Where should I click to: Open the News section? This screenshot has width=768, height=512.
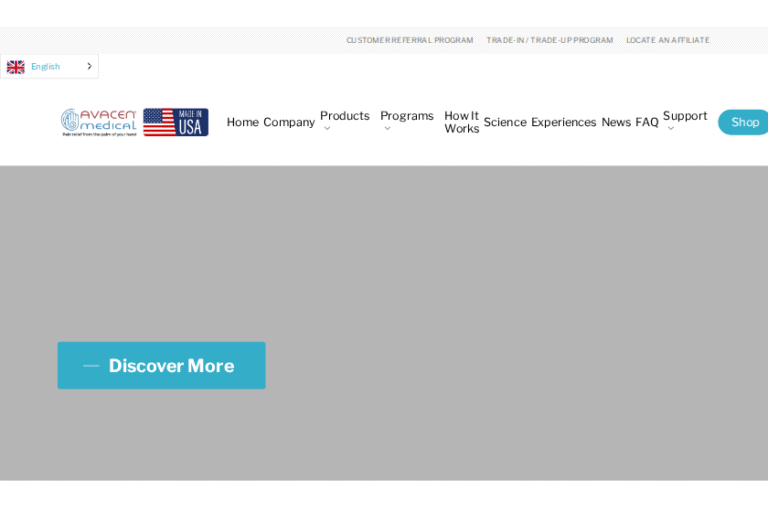(x=615, y=122)
